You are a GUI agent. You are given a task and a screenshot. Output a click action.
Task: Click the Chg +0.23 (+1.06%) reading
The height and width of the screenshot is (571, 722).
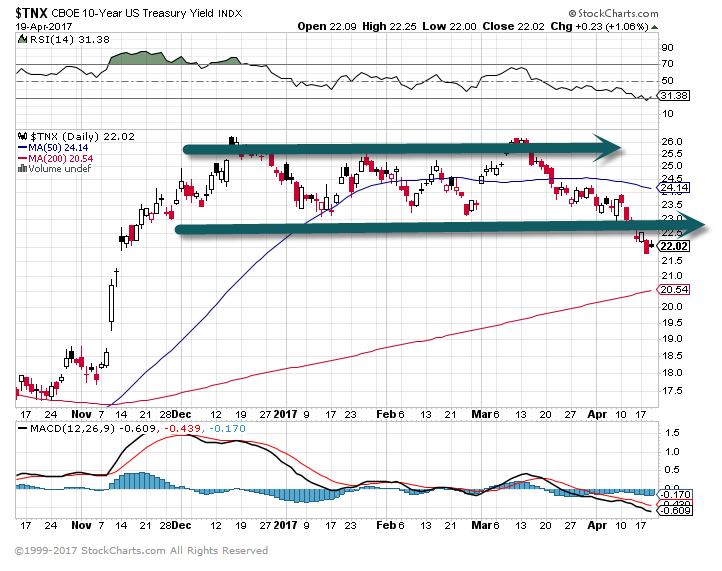tap(599, 27)
